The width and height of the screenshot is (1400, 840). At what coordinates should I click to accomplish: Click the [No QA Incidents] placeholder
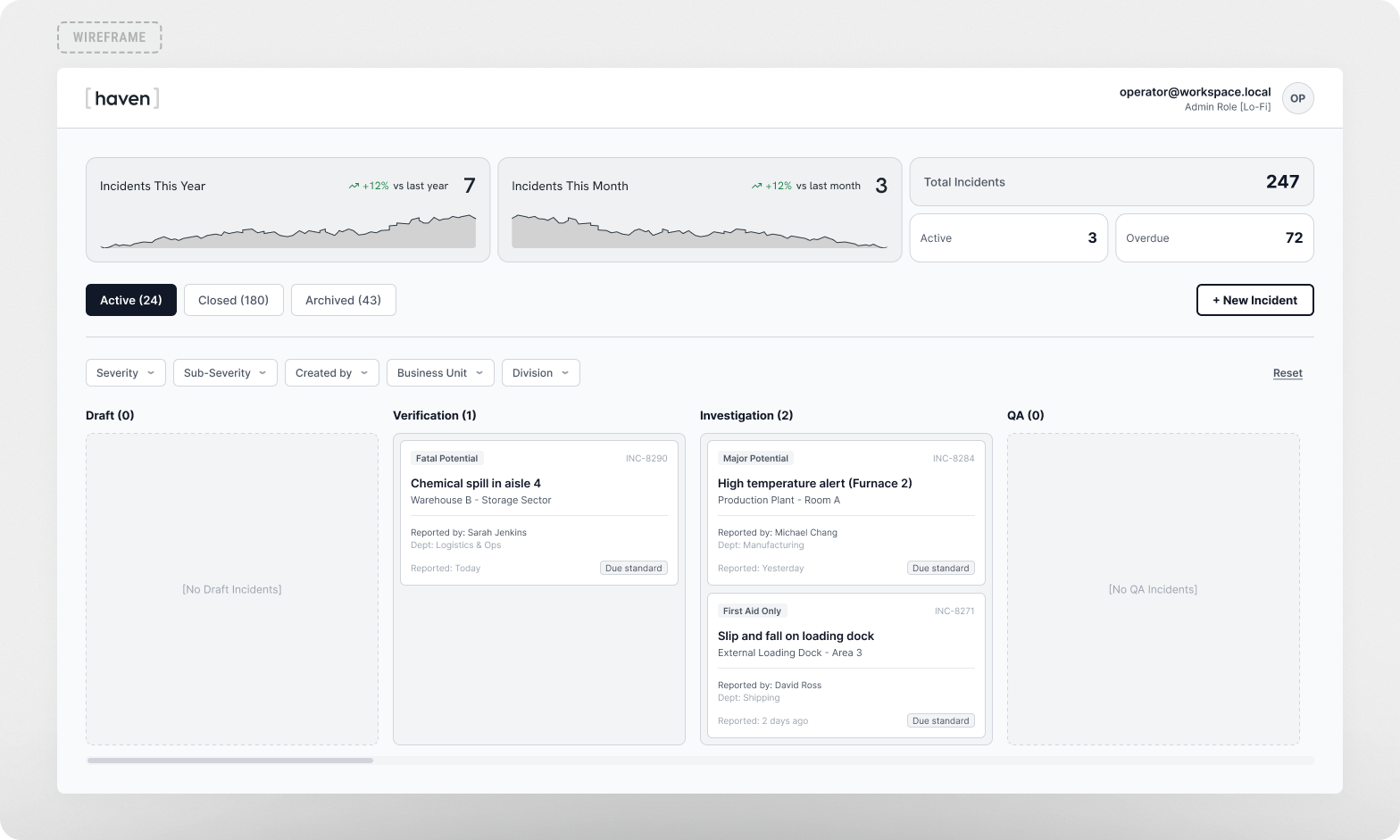1154,589
